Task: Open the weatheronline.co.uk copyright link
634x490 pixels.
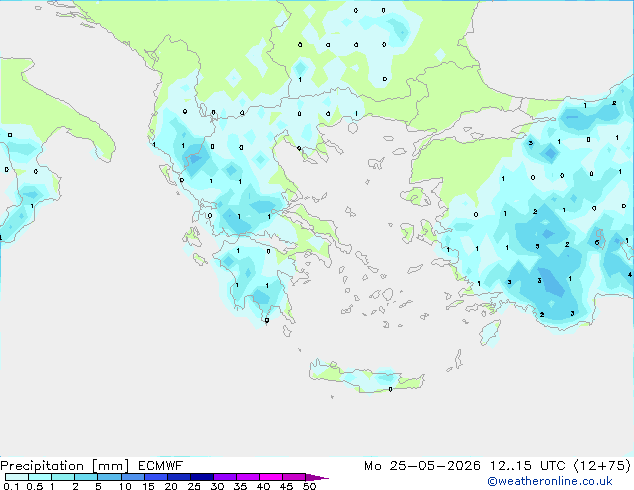Action: tap(550, 481)
